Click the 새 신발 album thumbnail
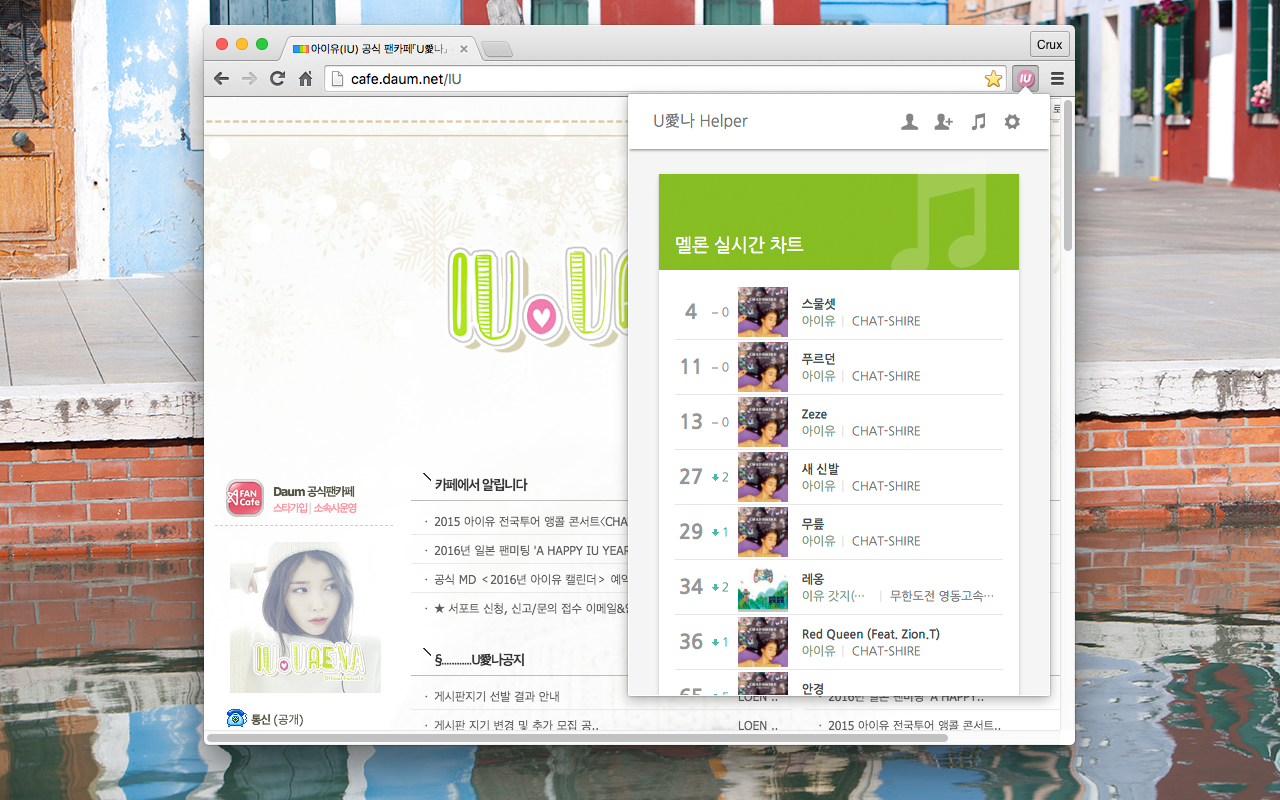This screenshot has width=1280, height=800. [x=763, y=477]
